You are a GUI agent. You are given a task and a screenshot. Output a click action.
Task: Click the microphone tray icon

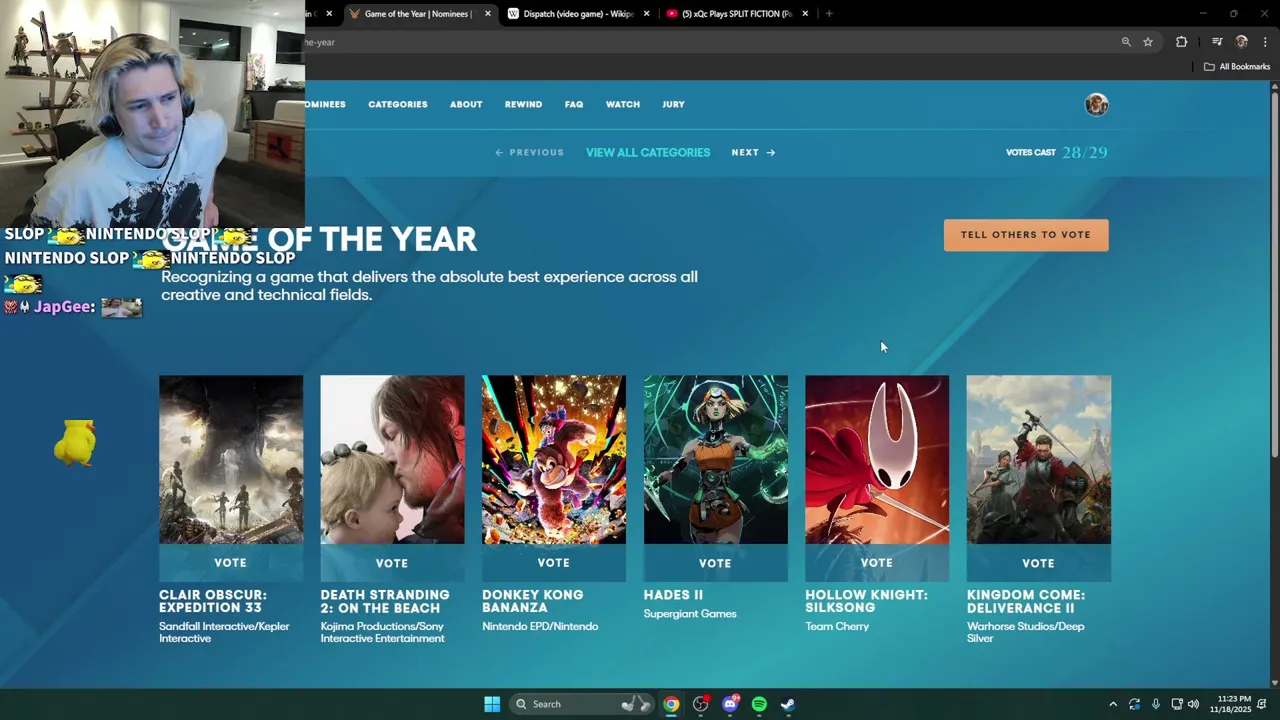click(1155, 704)
